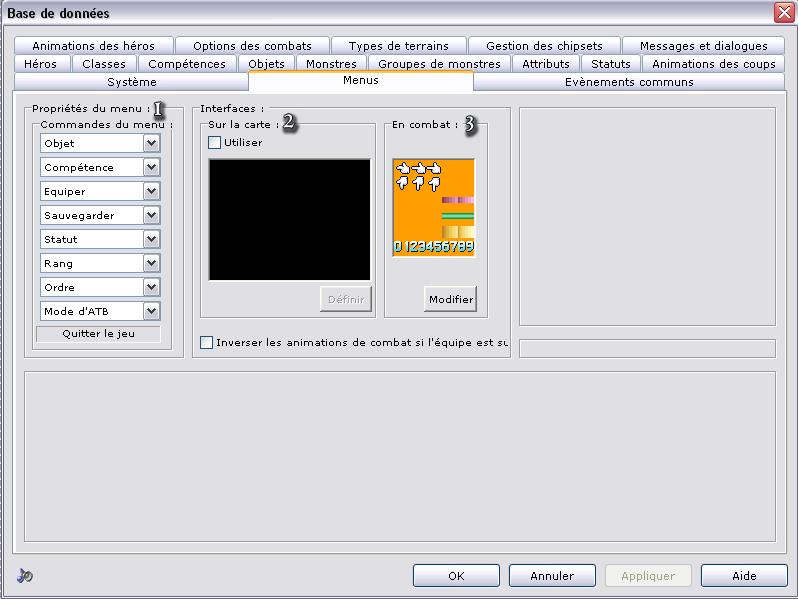Click the battle interface graphic preview
This screenshot has width=798, height=599.
(x=433, y=207)
